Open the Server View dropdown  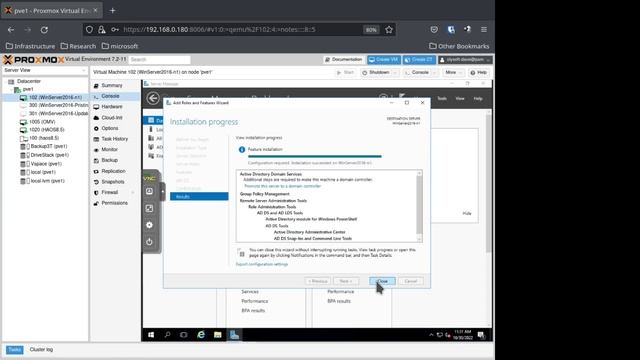click(44, 70)
